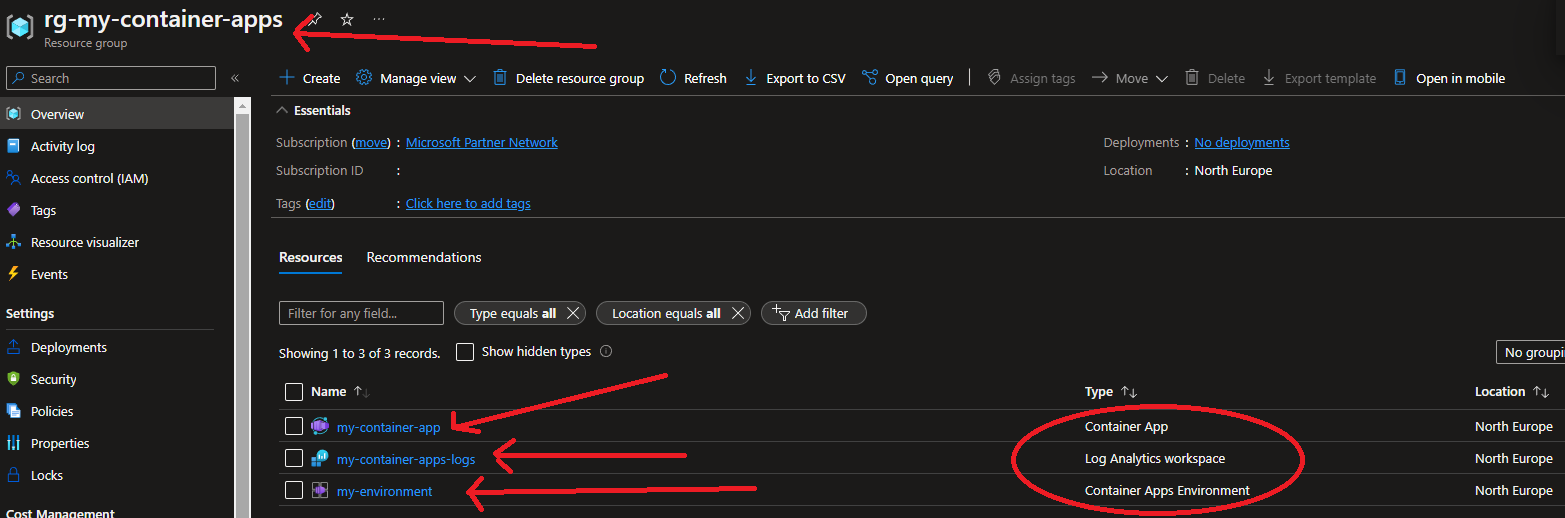This screenshot has height=518, width=1565.
Task: Click the Add filter button
Action: pos(813,313)
